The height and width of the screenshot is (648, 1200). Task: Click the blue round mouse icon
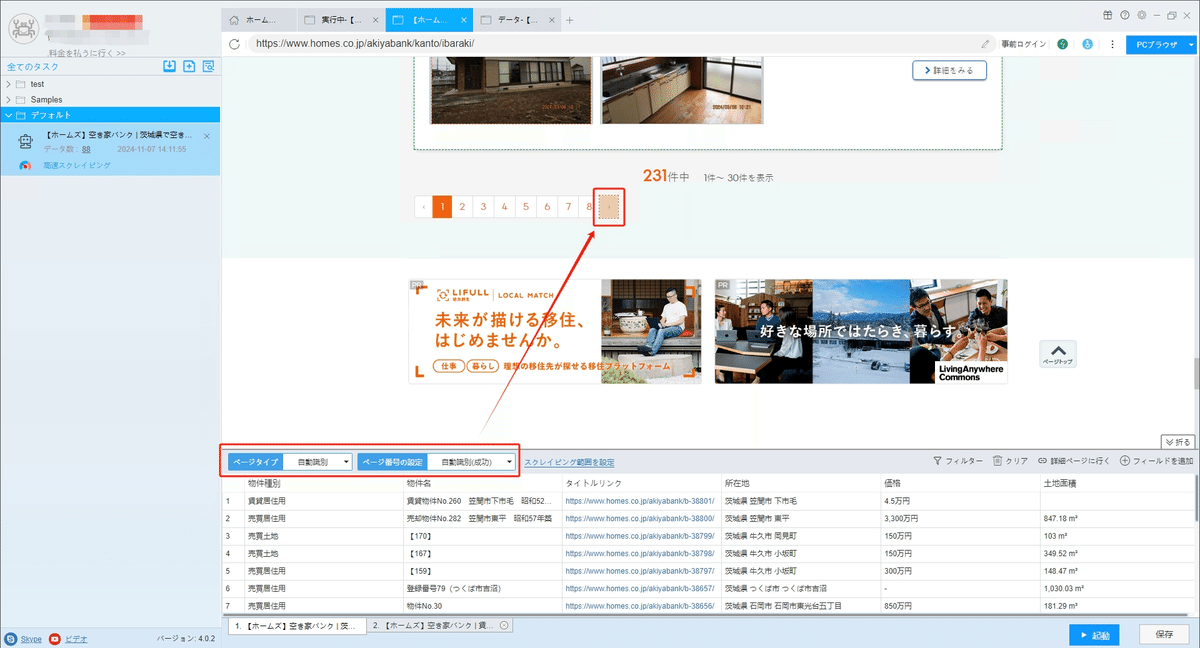point(1087,44)
